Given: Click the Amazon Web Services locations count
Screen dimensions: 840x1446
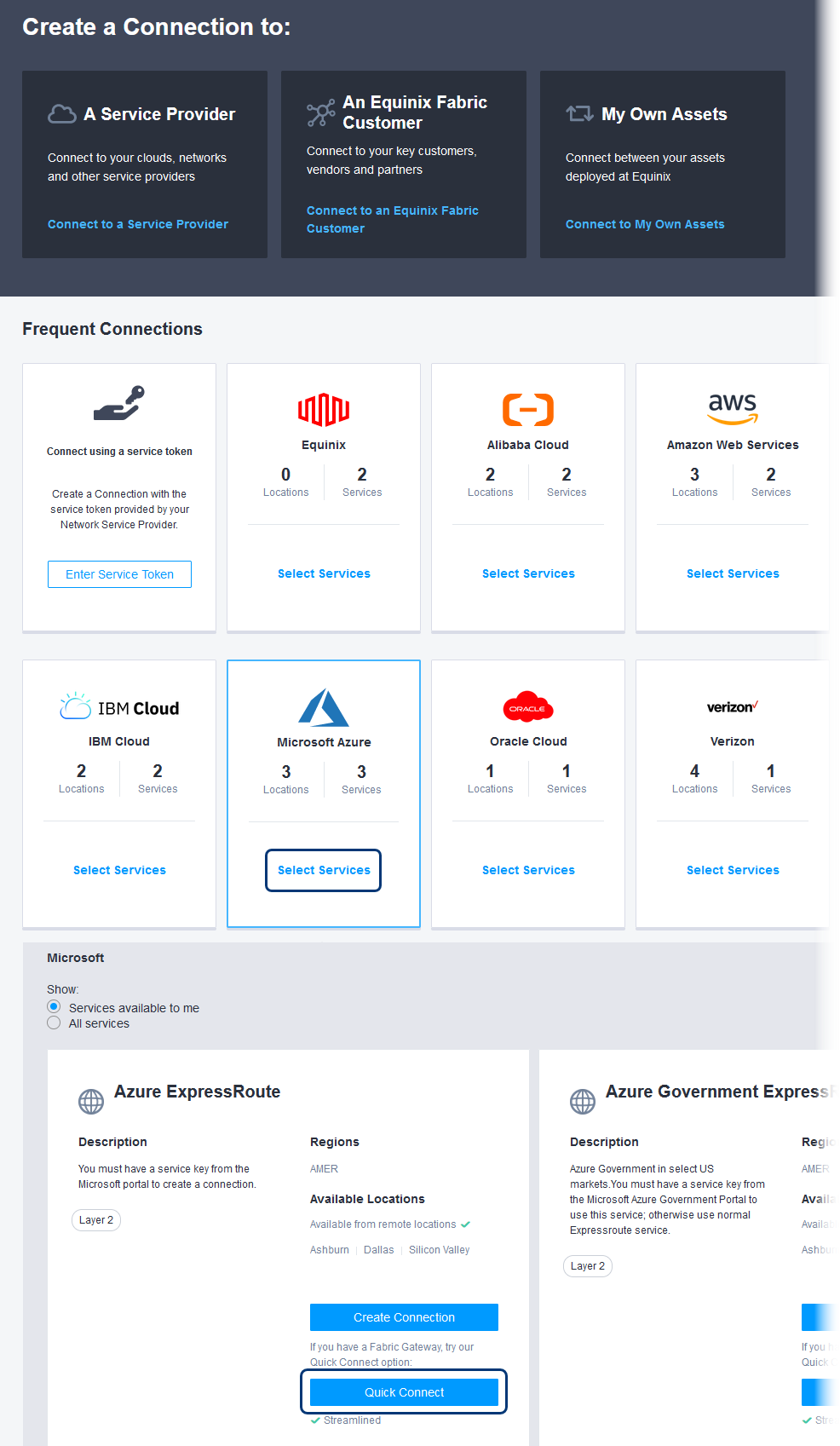Looking at the screenshot, I should click(695, 475).
